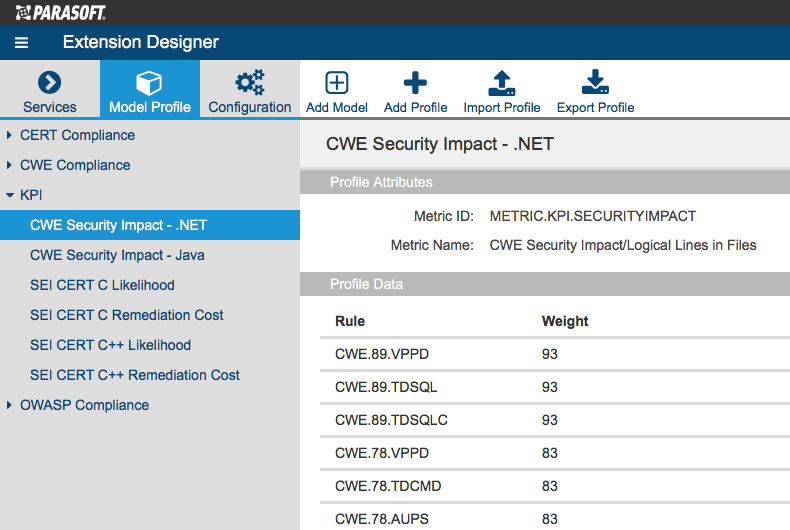Viewport: 790px width, 530px height.
Task: Click the Parasoft logo
Action: (x=60, y=13)
